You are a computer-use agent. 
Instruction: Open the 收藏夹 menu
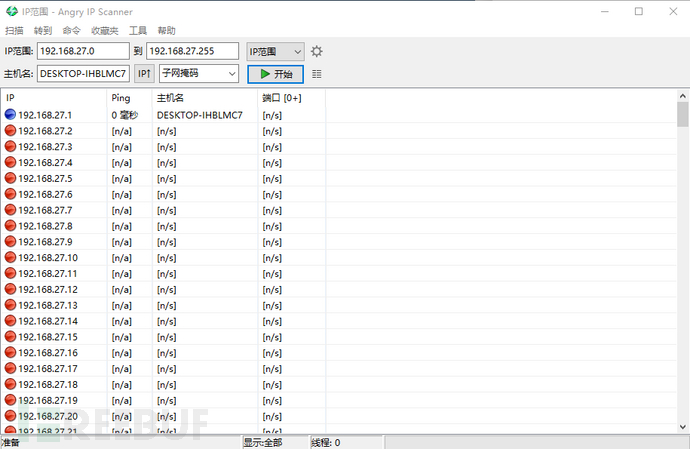pyautogui.click(x=105, y=30)
